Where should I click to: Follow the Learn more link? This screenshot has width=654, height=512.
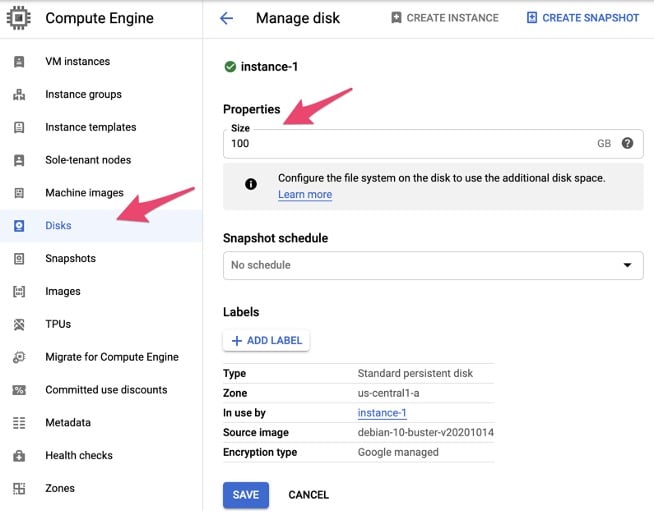[x=305, y=195]
